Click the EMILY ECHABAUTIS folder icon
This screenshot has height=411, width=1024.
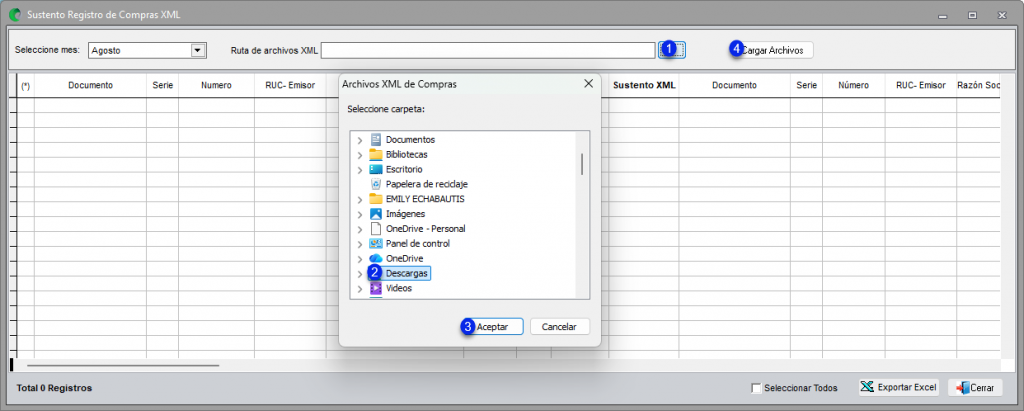coord(376,199)
